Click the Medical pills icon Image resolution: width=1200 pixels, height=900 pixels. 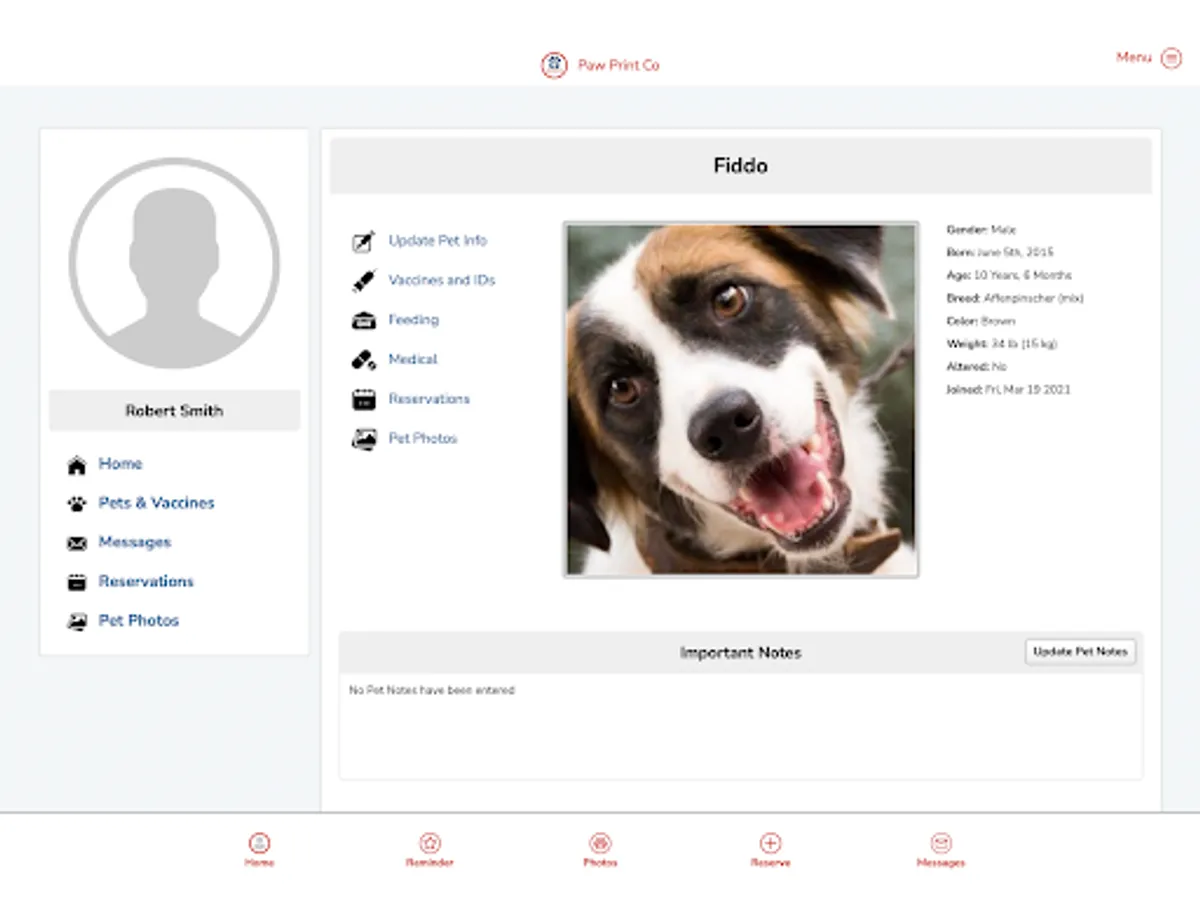click(363, 359)
